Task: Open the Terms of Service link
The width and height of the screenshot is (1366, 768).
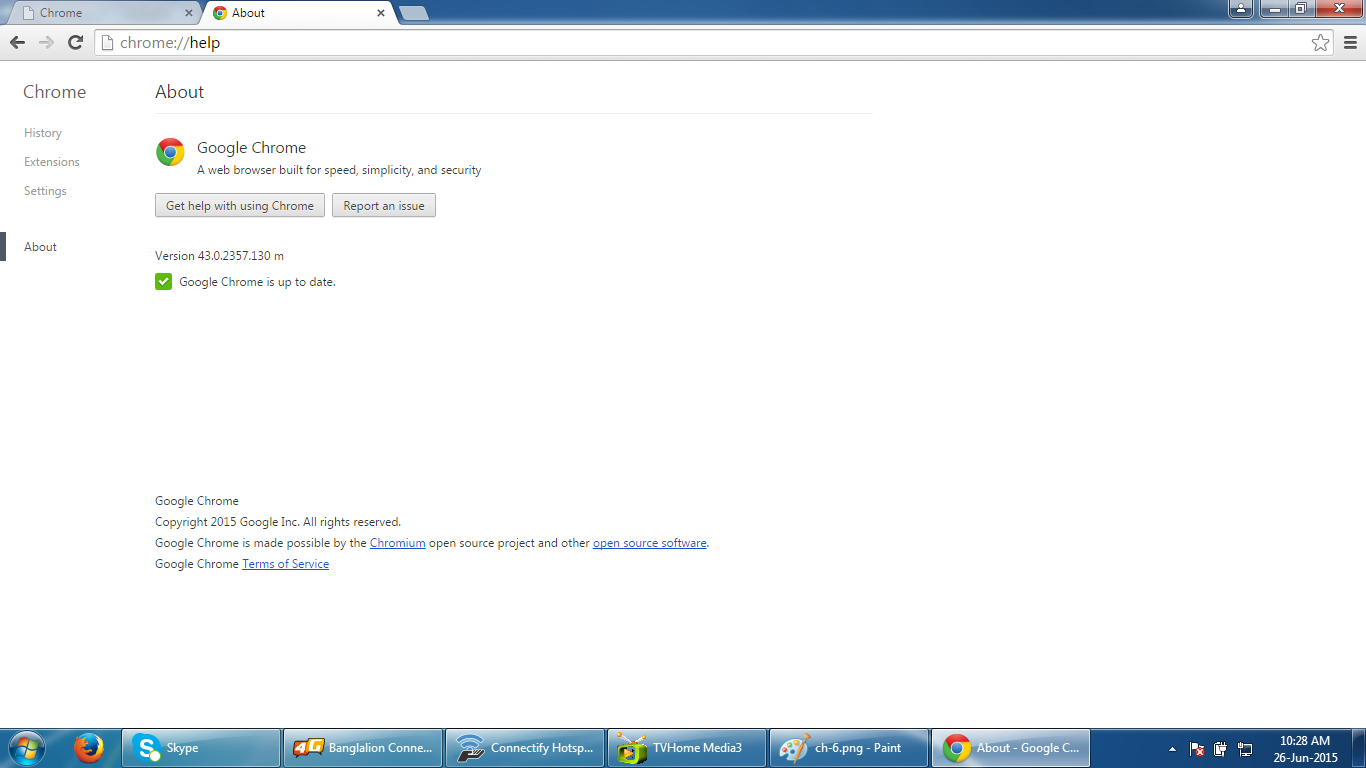Action: (285, 564)
